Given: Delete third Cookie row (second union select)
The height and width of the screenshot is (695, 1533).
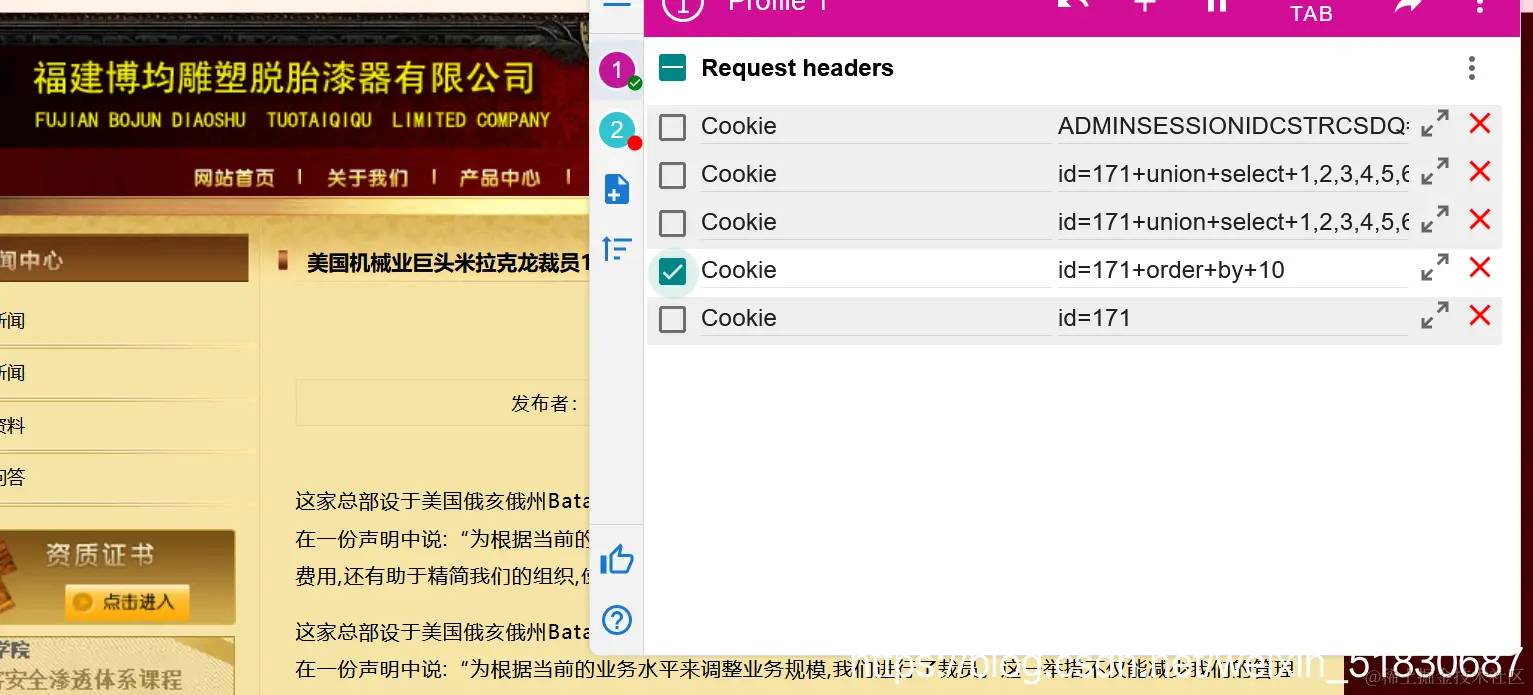Looking at the screenshot, I should tap(1480, 220).
